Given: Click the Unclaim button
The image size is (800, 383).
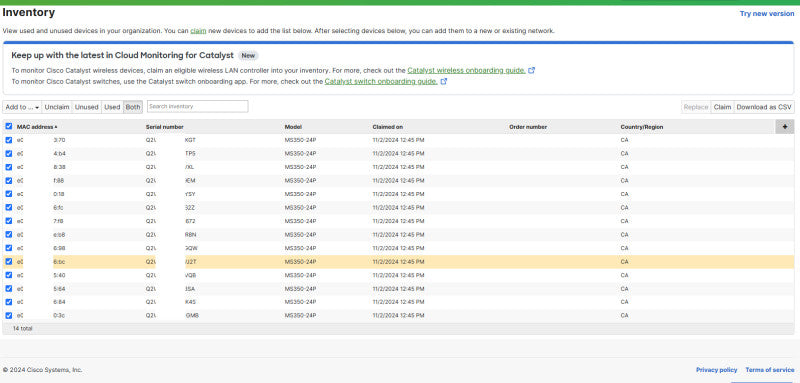Looking at the screenshot, I should coord(57,107).
